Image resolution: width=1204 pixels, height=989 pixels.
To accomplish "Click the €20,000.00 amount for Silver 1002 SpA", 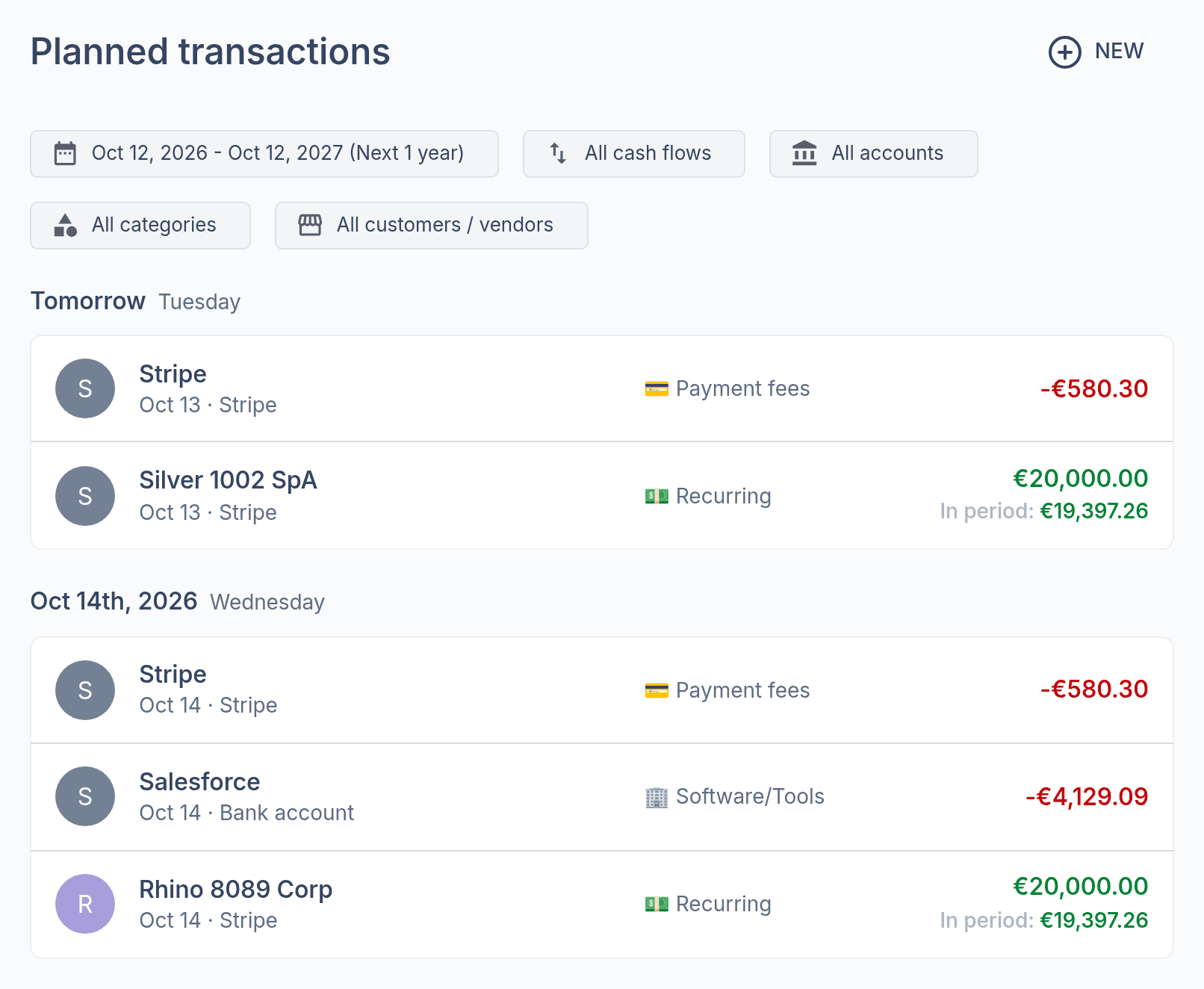I will click(1080, 479).
